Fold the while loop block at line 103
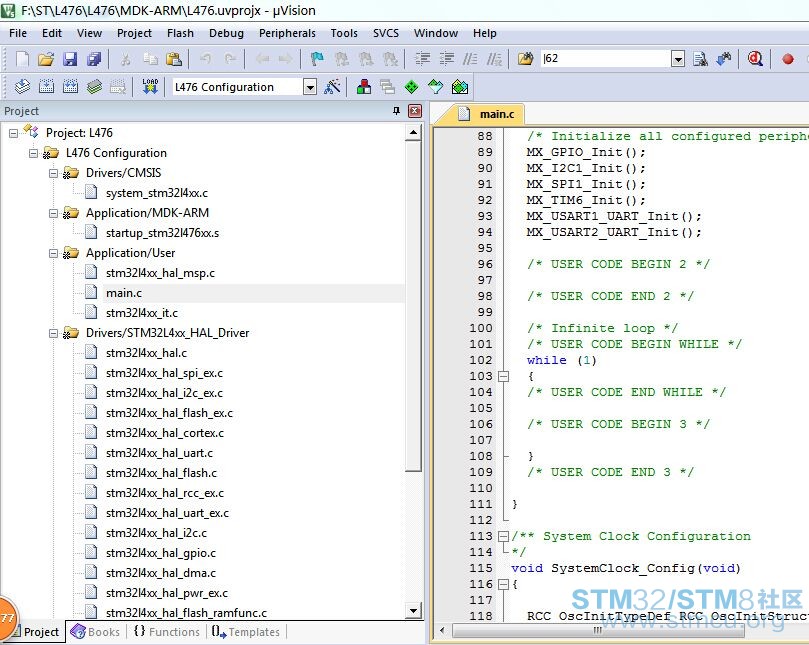Viewport: 809px width, 645px height. point(504,377)
